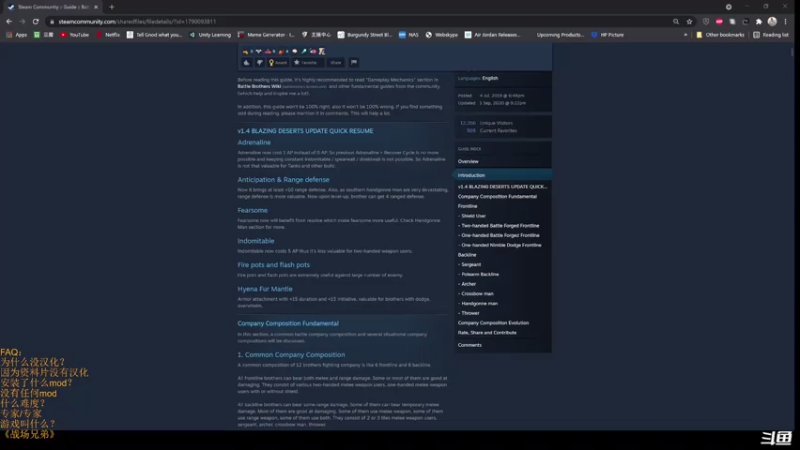Select Introduction in guide index
The height and width of the screenshot is (450, 800).
coord(503,175)
